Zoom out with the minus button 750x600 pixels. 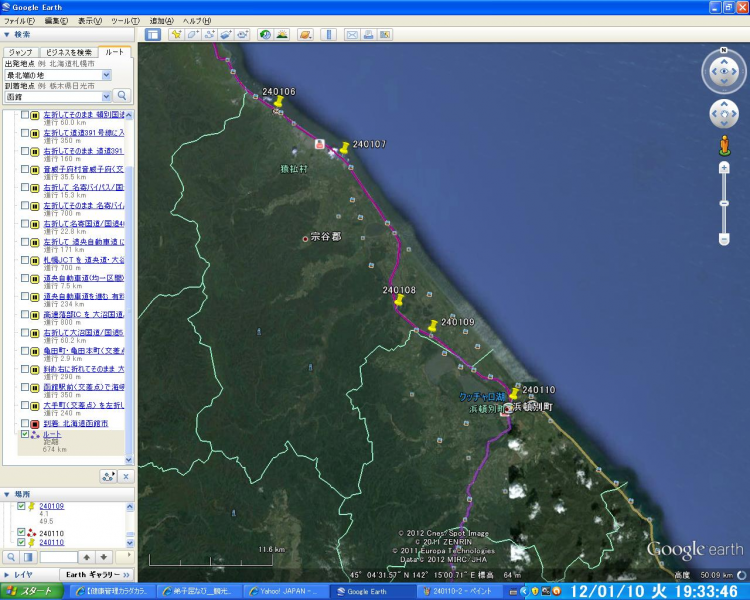click(x=724, y=238)
